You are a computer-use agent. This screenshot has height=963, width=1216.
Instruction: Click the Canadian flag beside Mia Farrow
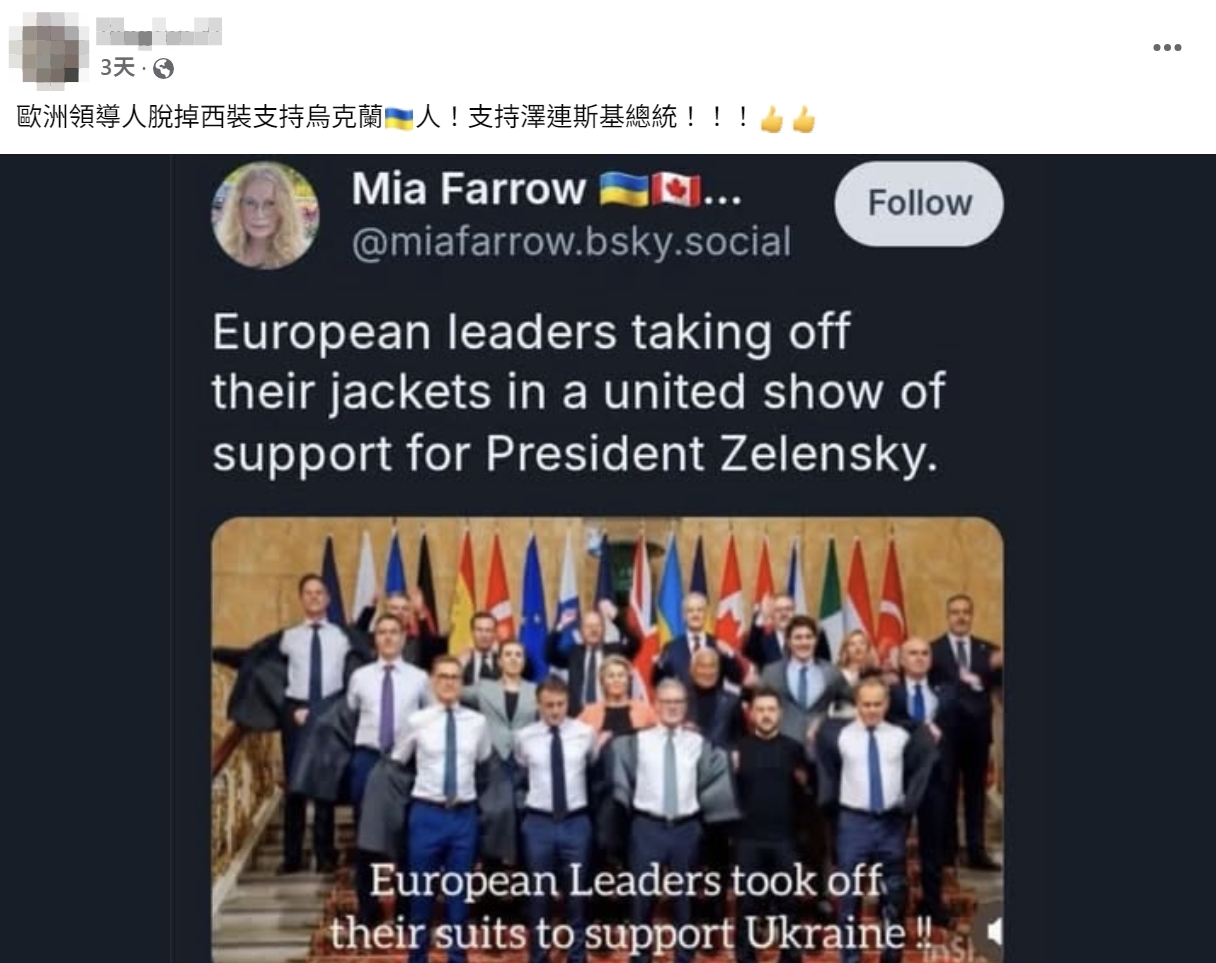click(675, 189)
